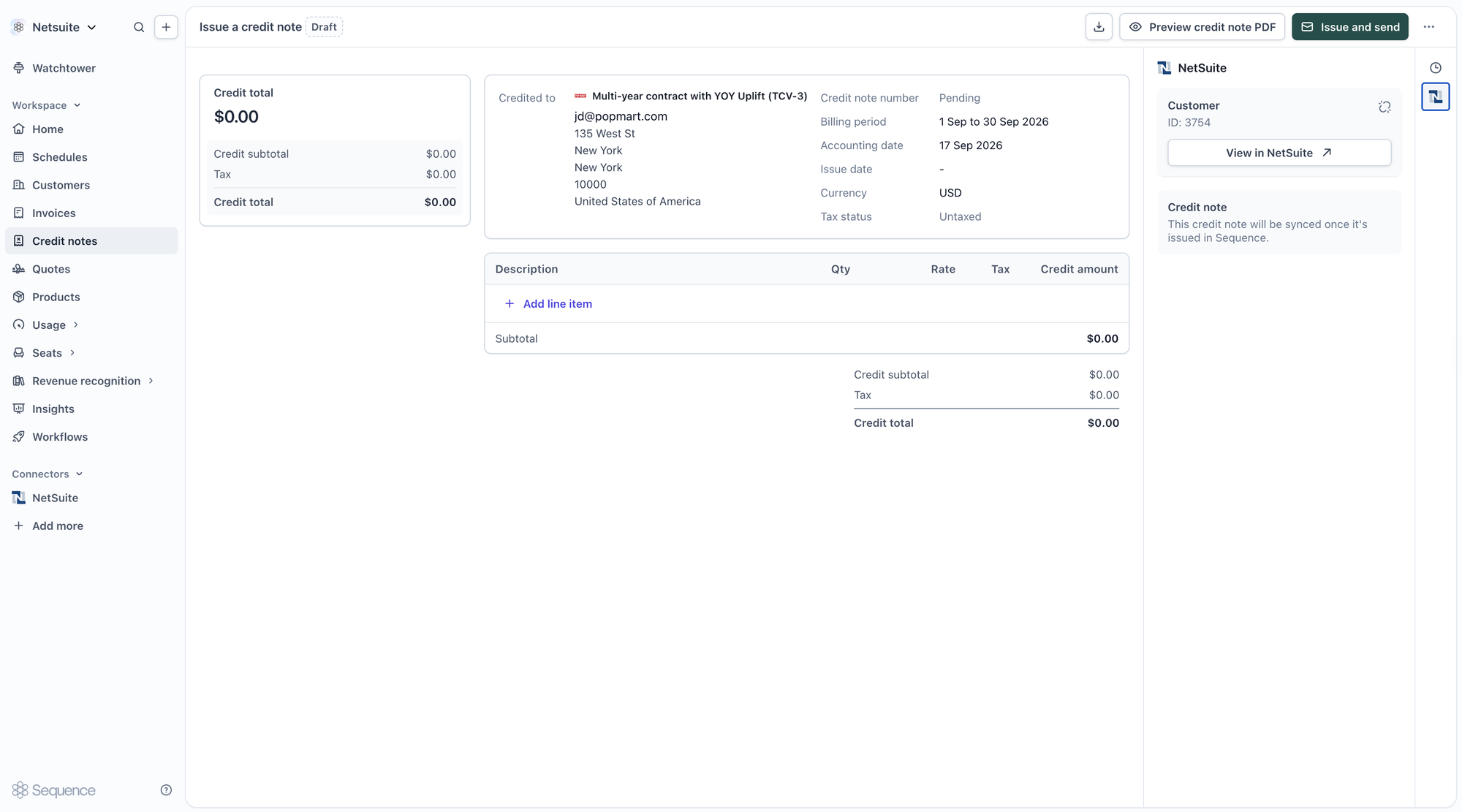Go to Home page

48,129
